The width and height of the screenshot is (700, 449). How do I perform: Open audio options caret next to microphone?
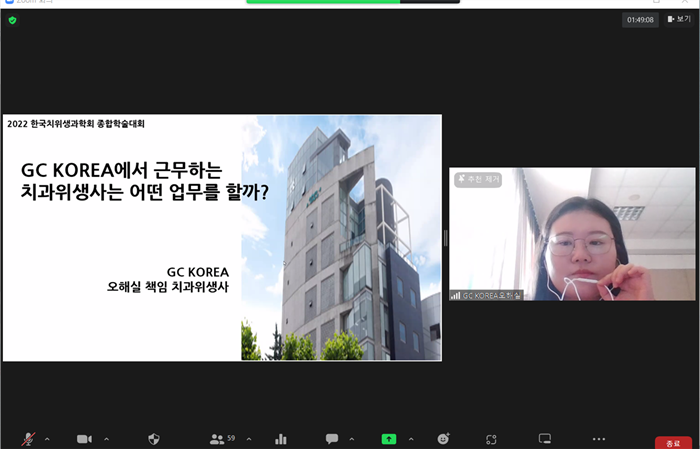pos(47,439)
